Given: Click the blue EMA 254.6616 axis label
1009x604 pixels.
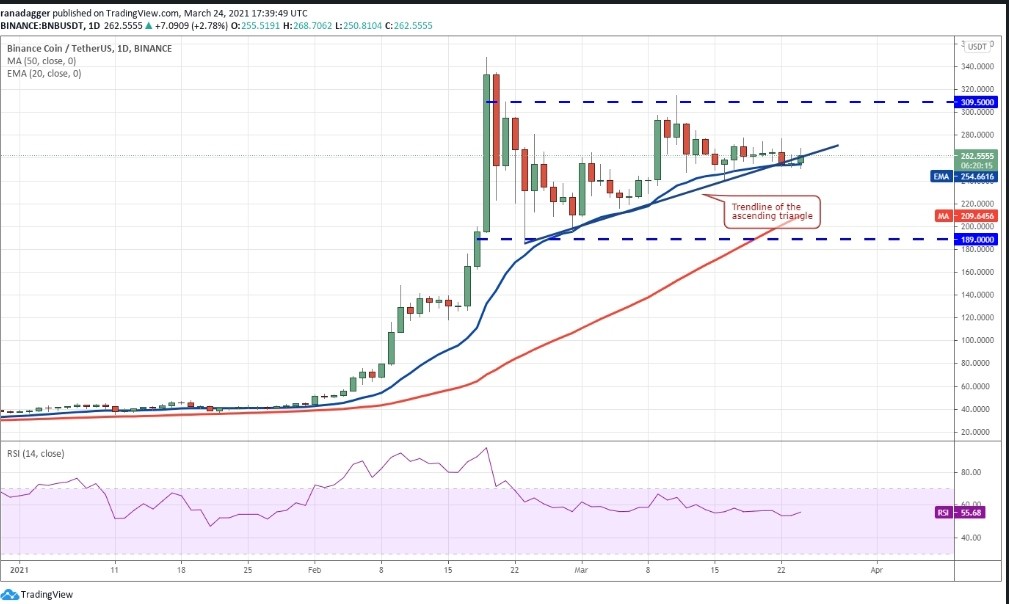Looking at the screenshot, I should pyautogui.click(x=963, y=176).
